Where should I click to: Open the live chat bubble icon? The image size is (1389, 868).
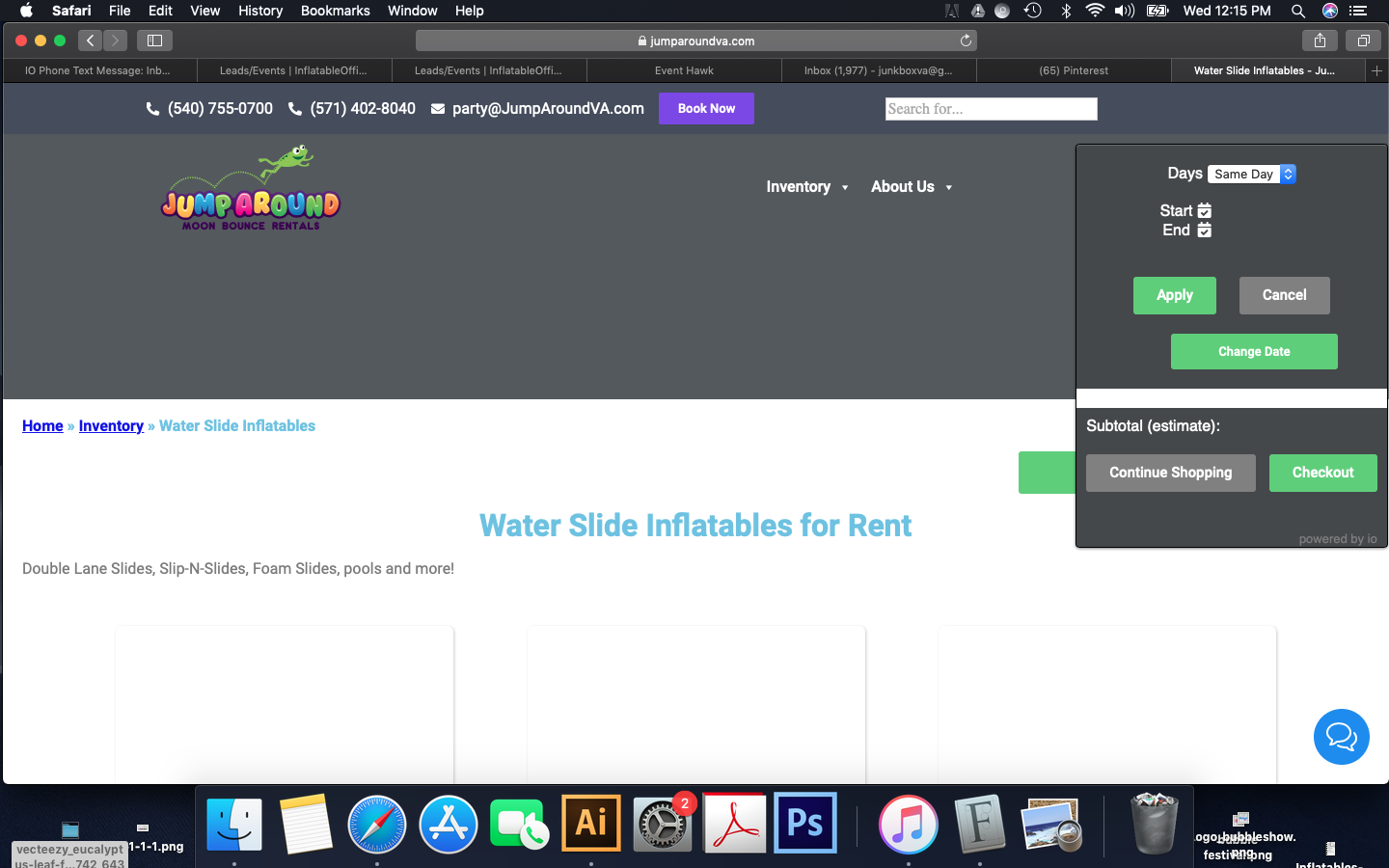[1341, 737]
